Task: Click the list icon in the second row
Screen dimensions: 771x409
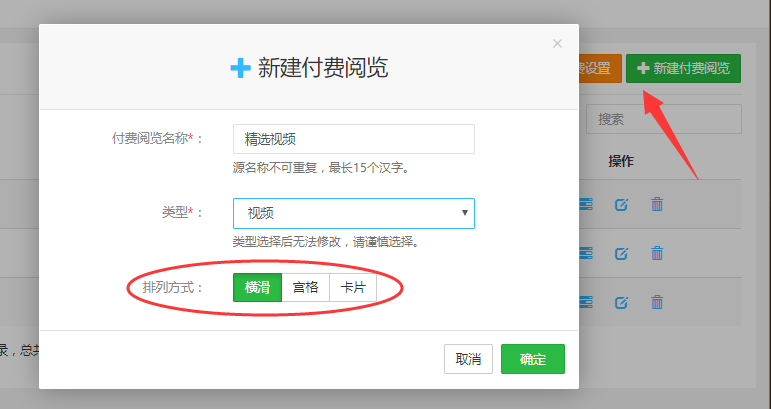Action: tap(586, 253)
